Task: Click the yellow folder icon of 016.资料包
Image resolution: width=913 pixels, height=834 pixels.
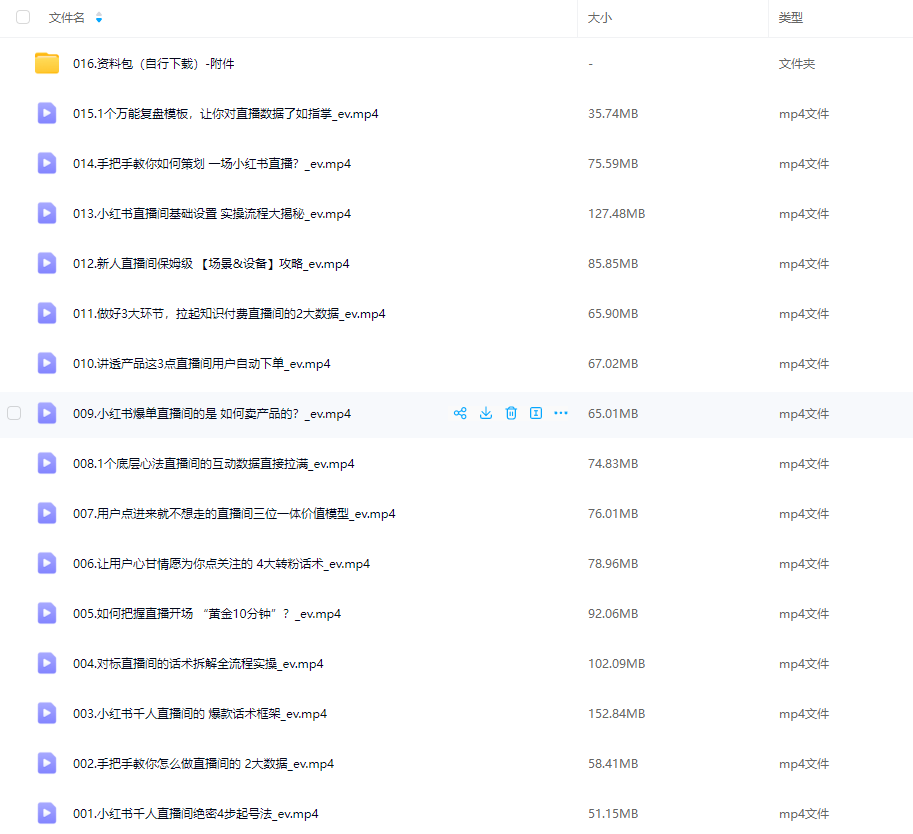Action: (47, 63)
